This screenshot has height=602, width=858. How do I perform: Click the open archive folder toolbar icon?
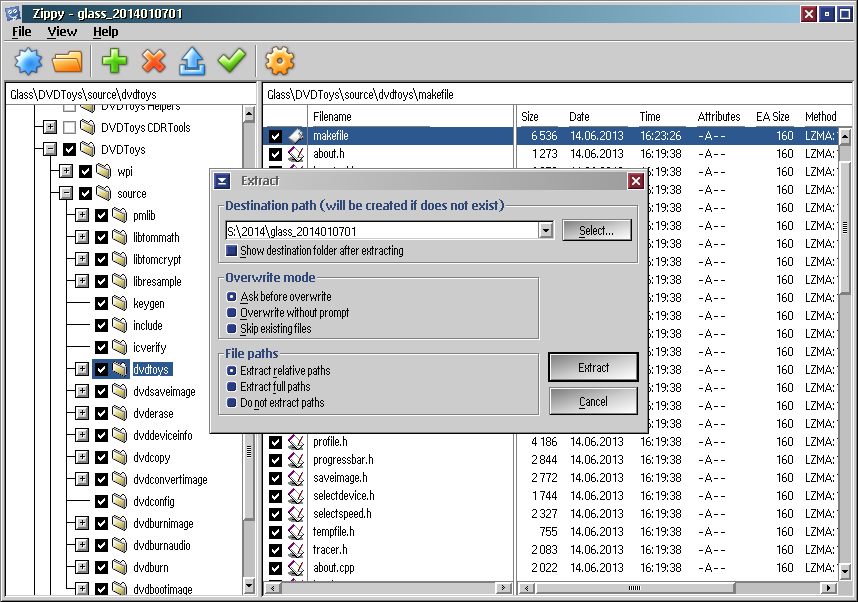click(x=67, y=61)
